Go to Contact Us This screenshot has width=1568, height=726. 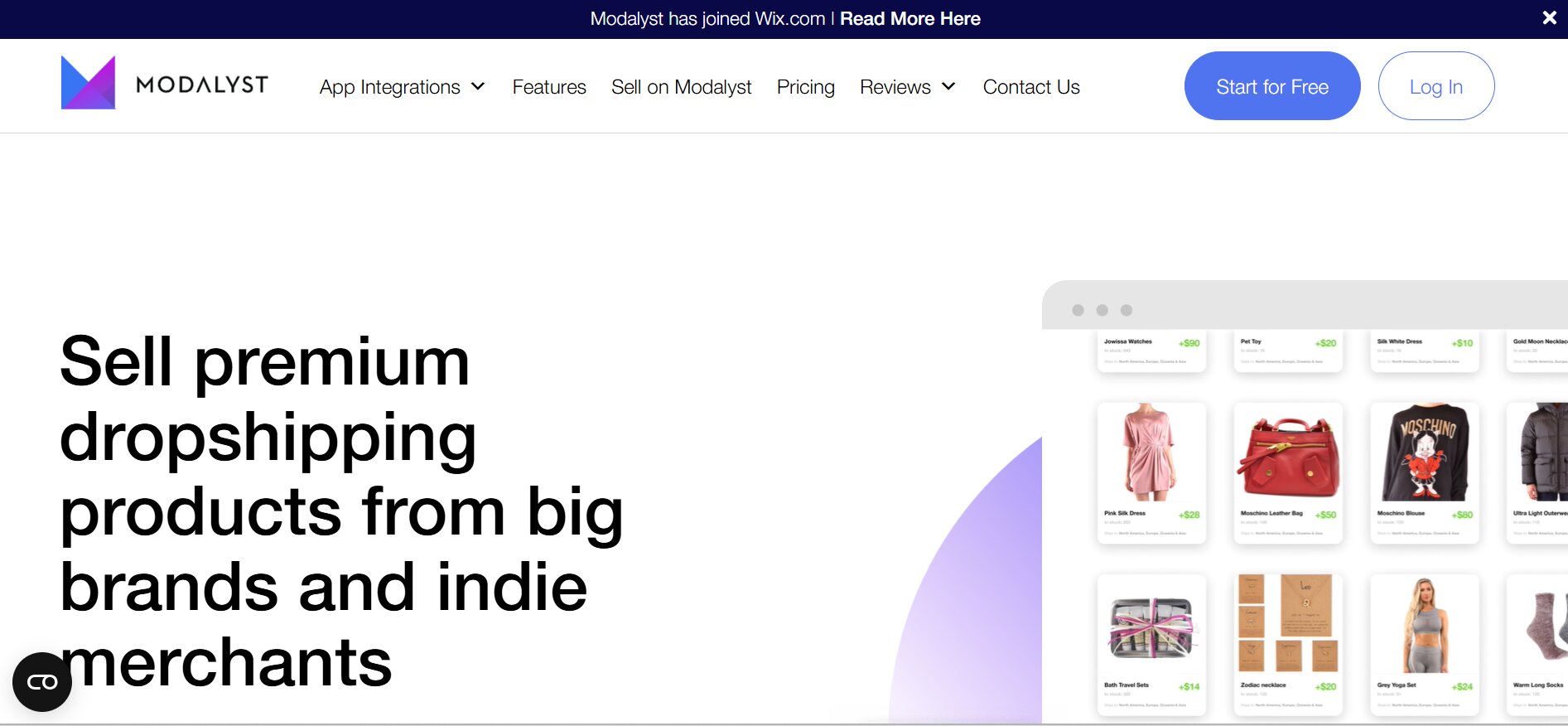1031,87
